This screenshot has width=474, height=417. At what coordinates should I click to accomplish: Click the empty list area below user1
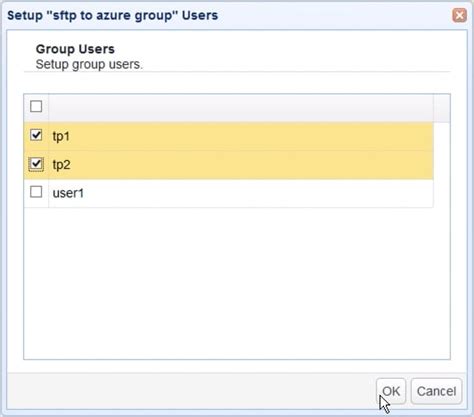click(237, 283)
